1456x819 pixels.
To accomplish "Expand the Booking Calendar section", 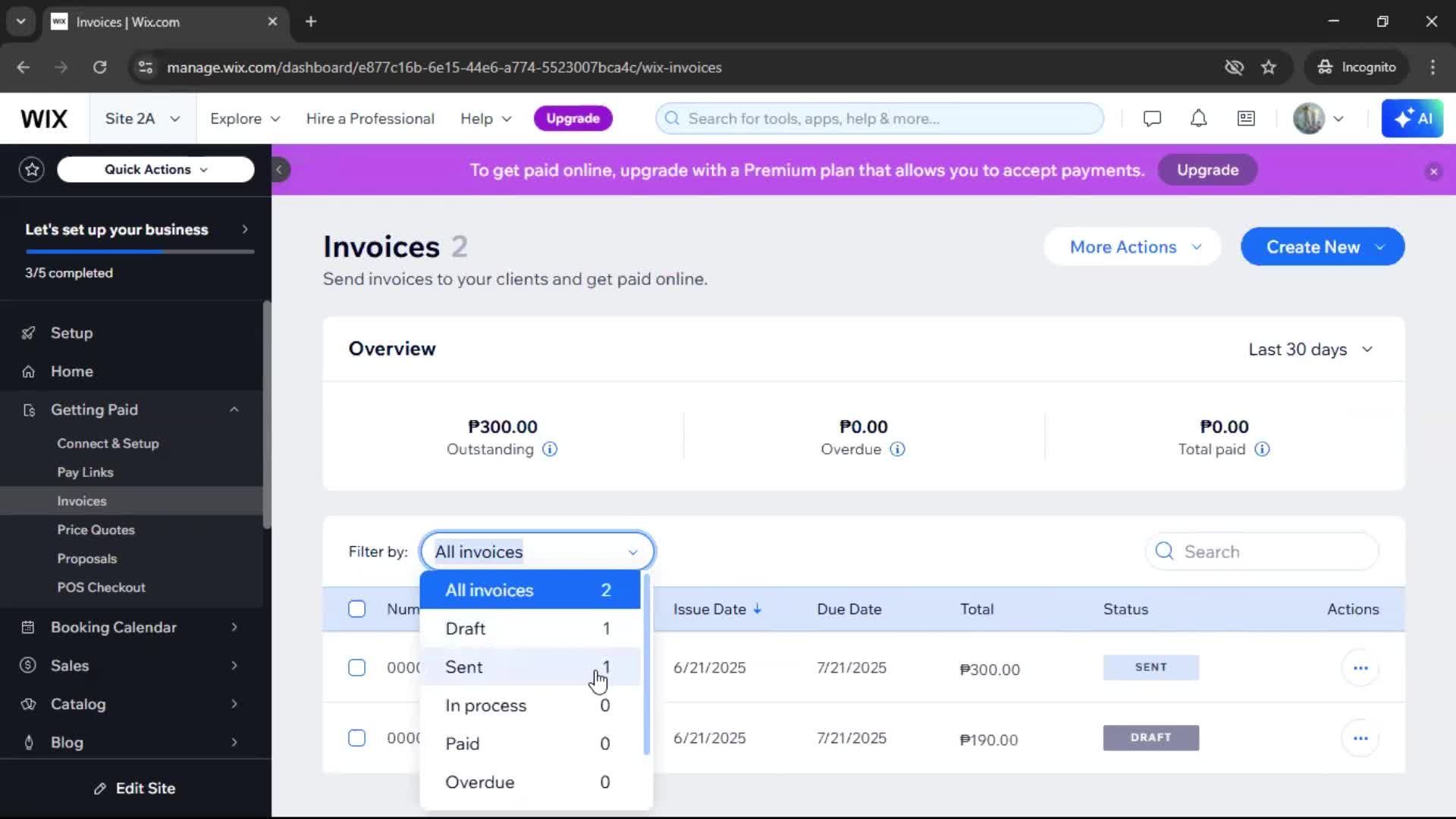I will click(x=131, y=627).
